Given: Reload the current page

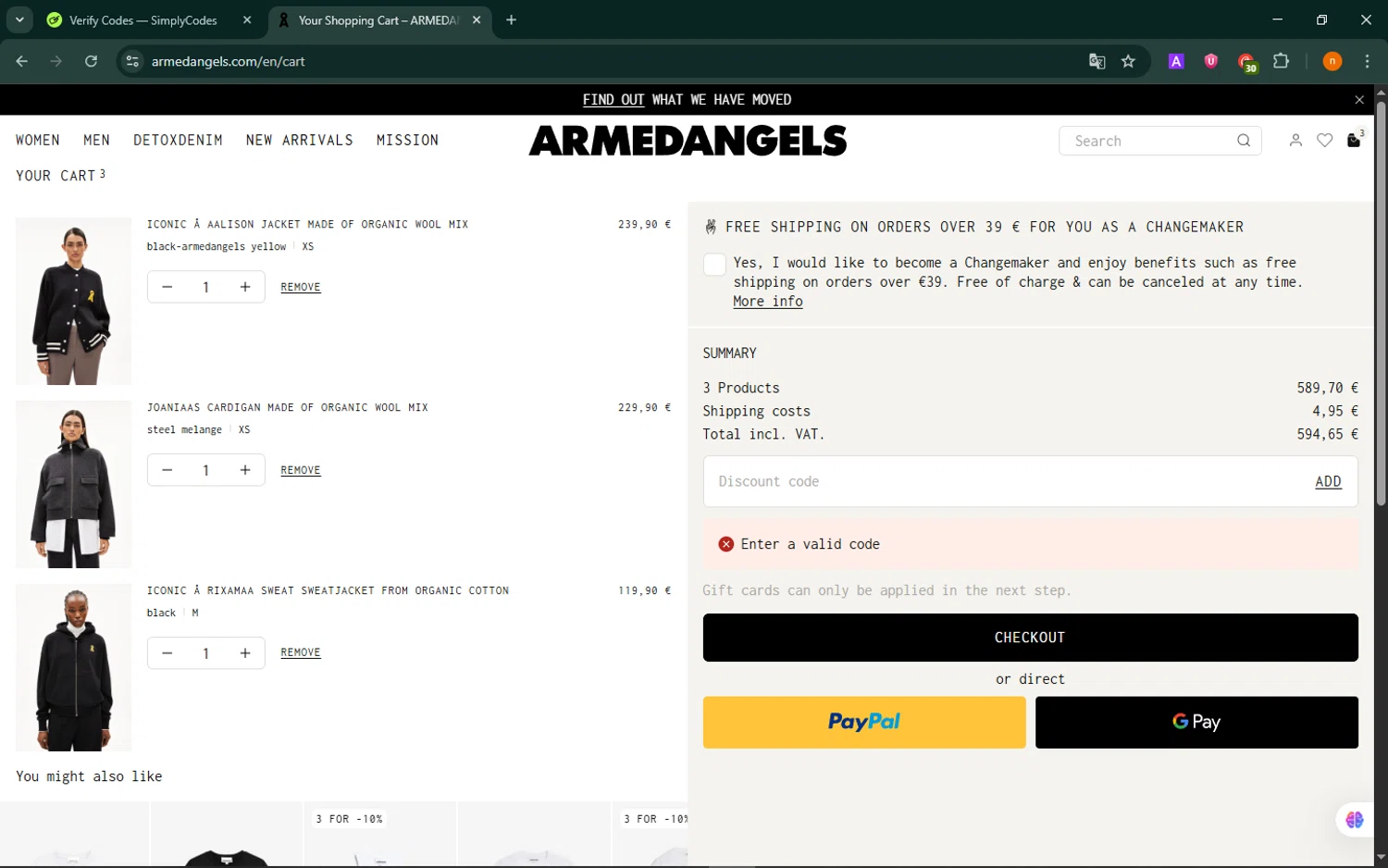Looking at the screenshot, I should tap(91, 61).
